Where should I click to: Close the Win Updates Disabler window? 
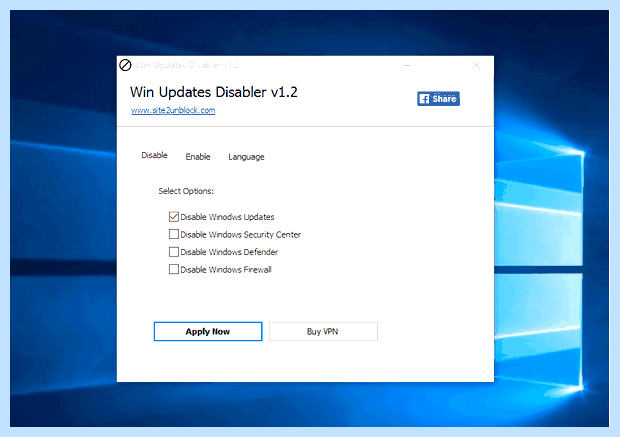[x=476, y=65]
